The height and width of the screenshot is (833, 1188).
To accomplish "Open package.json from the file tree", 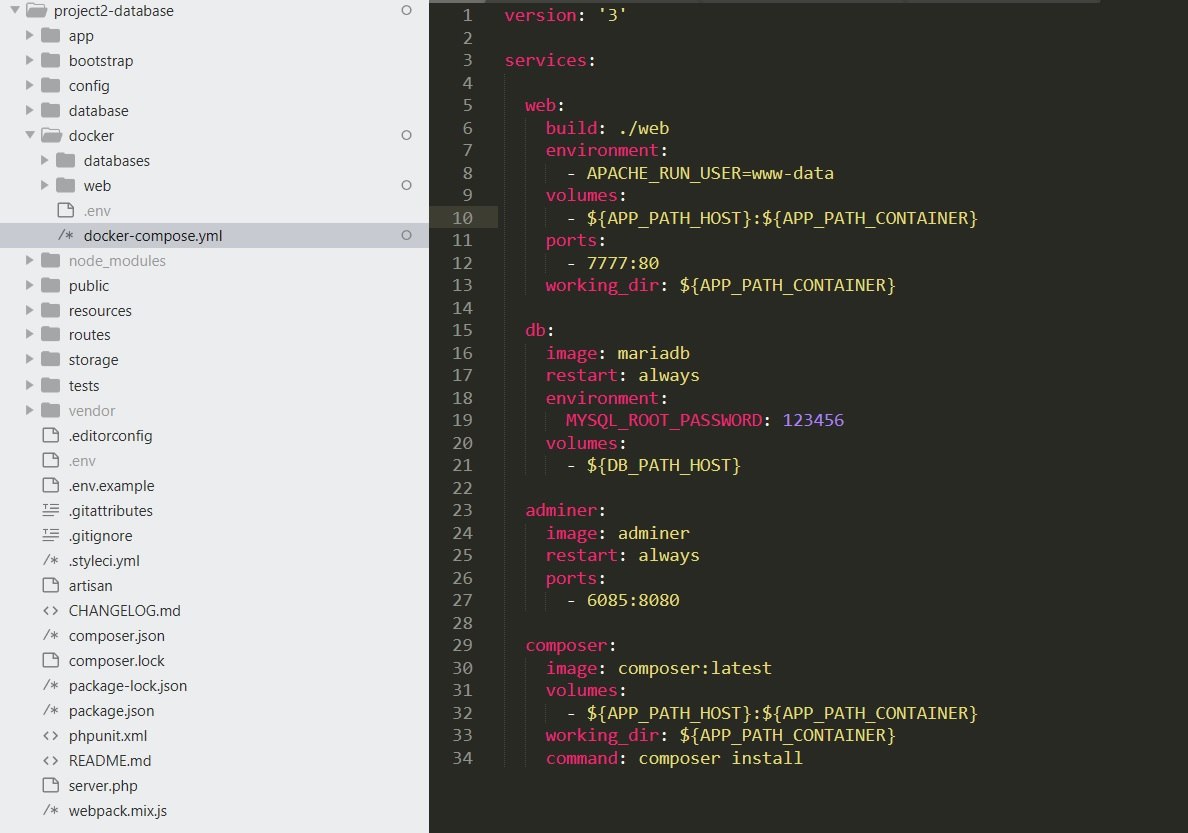I will point(111,711).
